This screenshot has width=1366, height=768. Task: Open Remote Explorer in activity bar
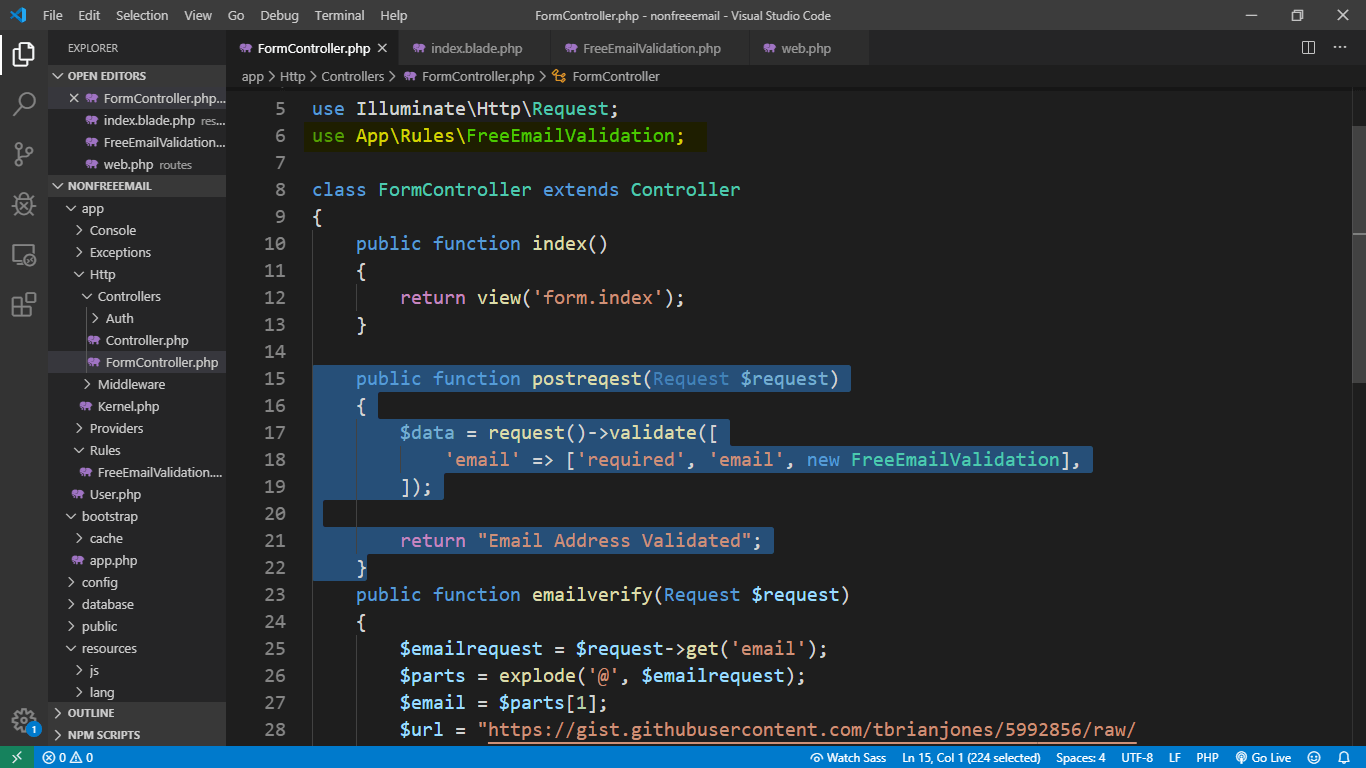[x=24, y=256]
